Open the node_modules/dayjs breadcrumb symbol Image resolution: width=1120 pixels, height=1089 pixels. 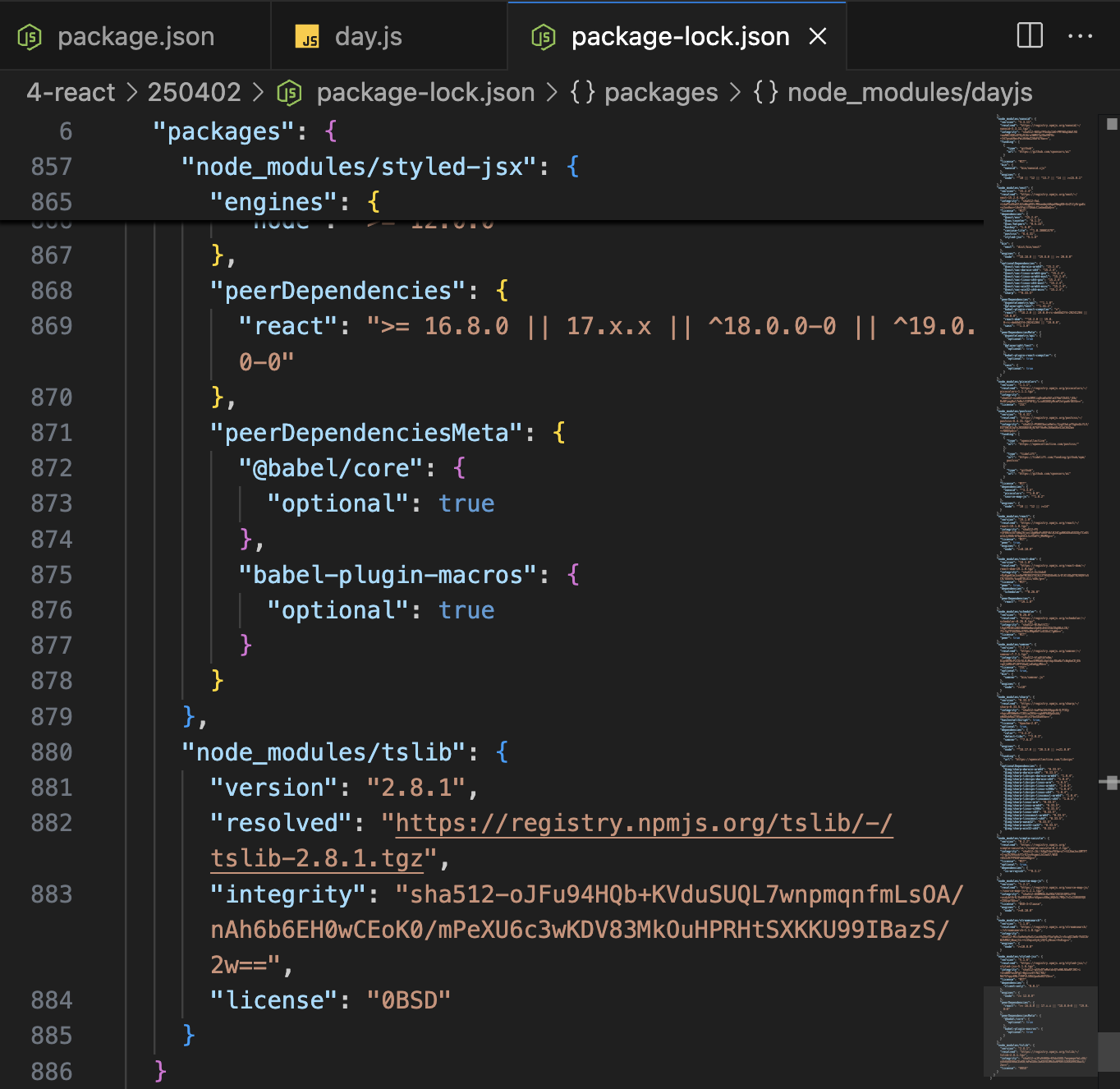coord(910,92)
